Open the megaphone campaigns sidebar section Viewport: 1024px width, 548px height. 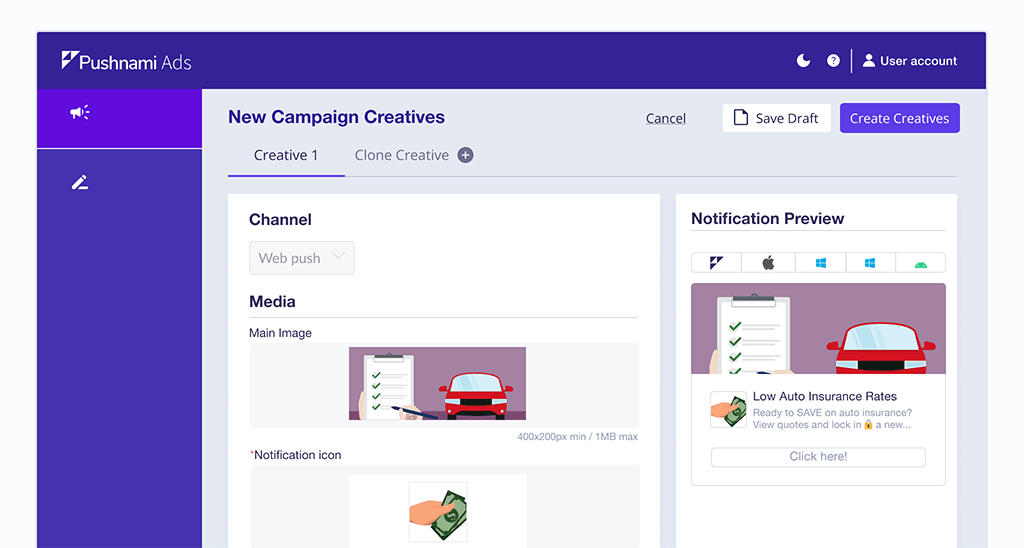pyautogui.click(x=80, y=113)
